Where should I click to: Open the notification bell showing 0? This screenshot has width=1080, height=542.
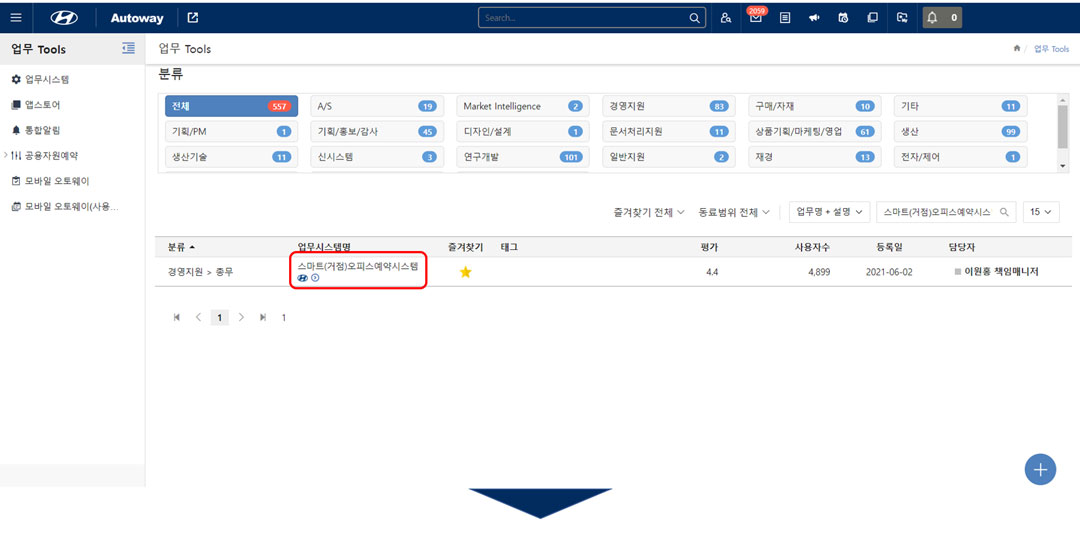[942, 18]
